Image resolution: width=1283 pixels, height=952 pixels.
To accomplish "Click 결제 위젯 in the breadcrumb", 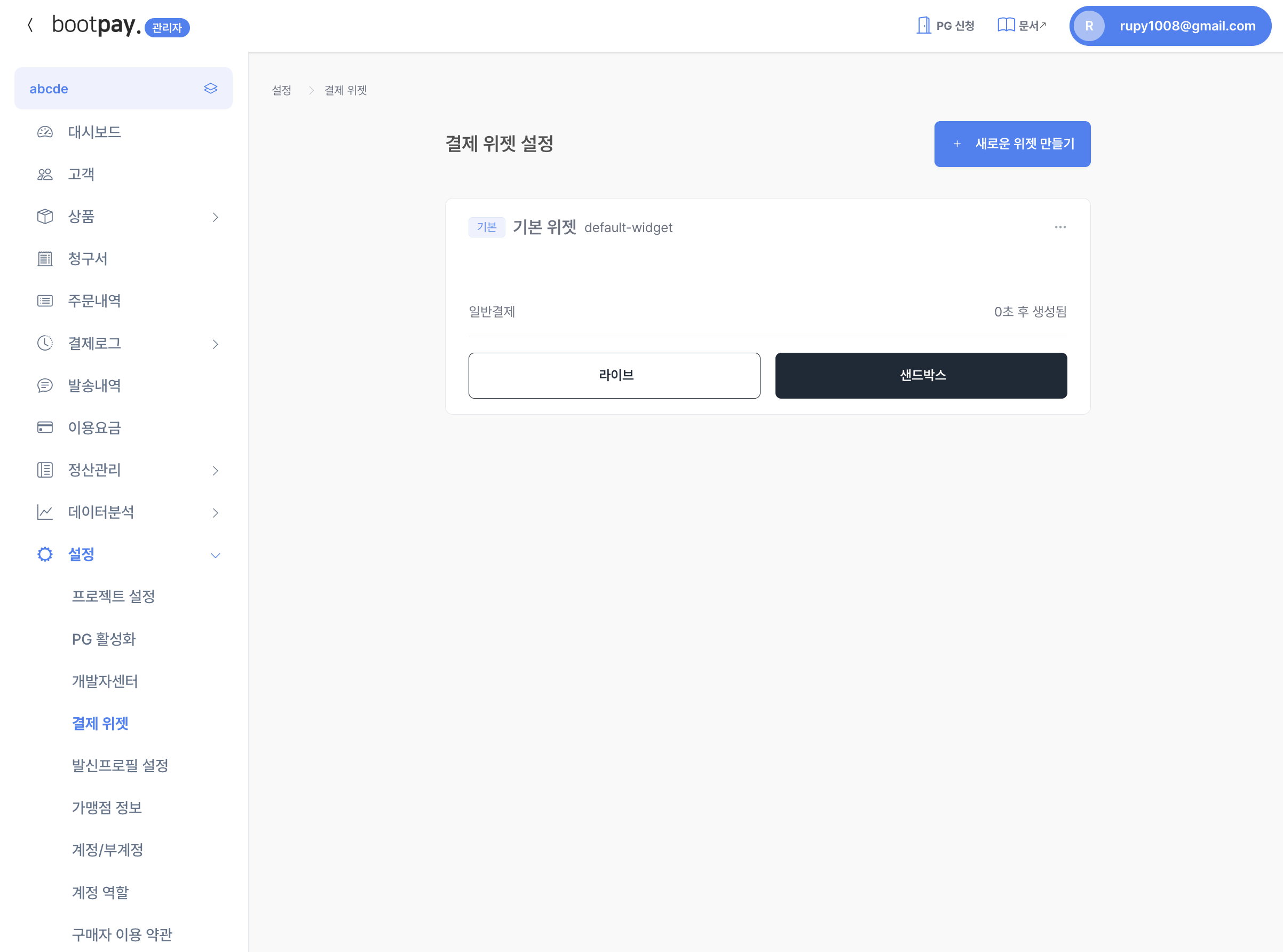I will 346,91.
